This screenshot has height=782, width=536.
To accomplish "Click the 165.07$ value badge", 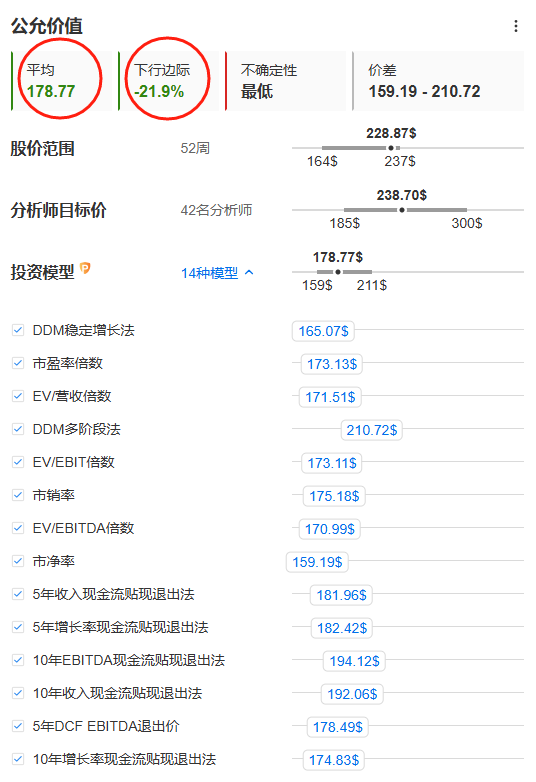I will [x=323, y=331].
